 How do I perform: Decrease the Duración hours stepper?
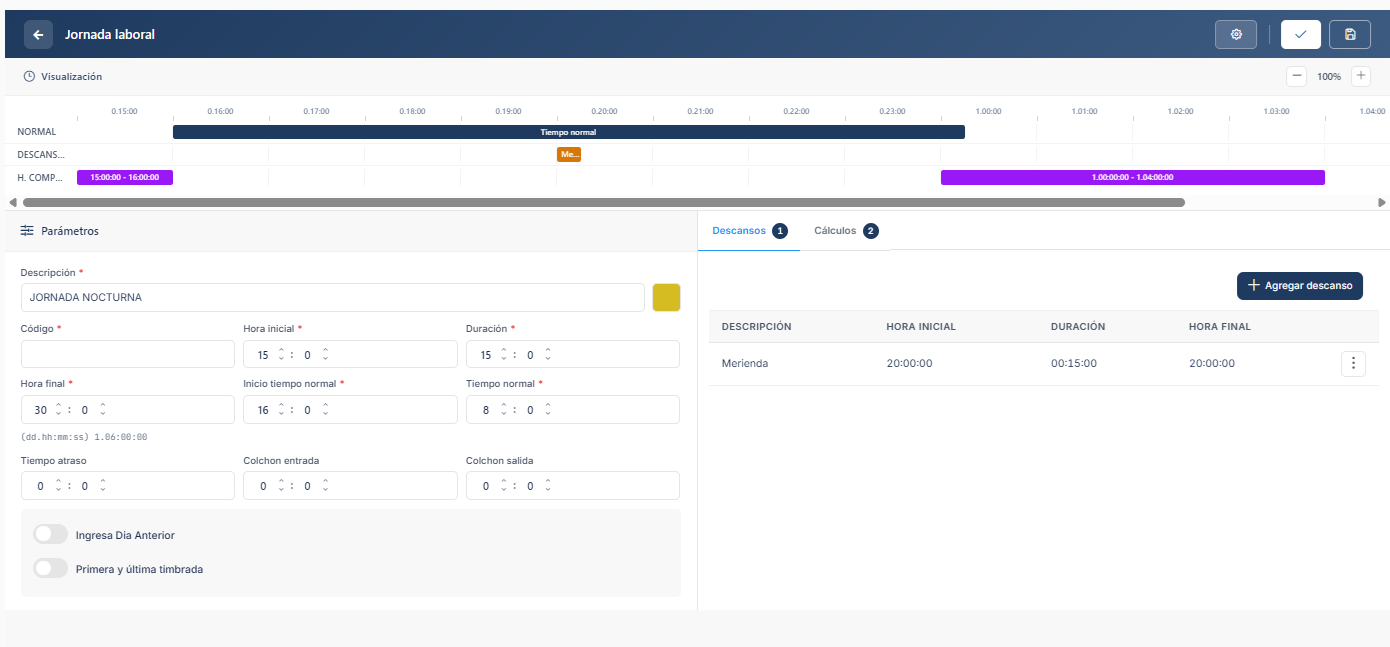tap(504, 359)
